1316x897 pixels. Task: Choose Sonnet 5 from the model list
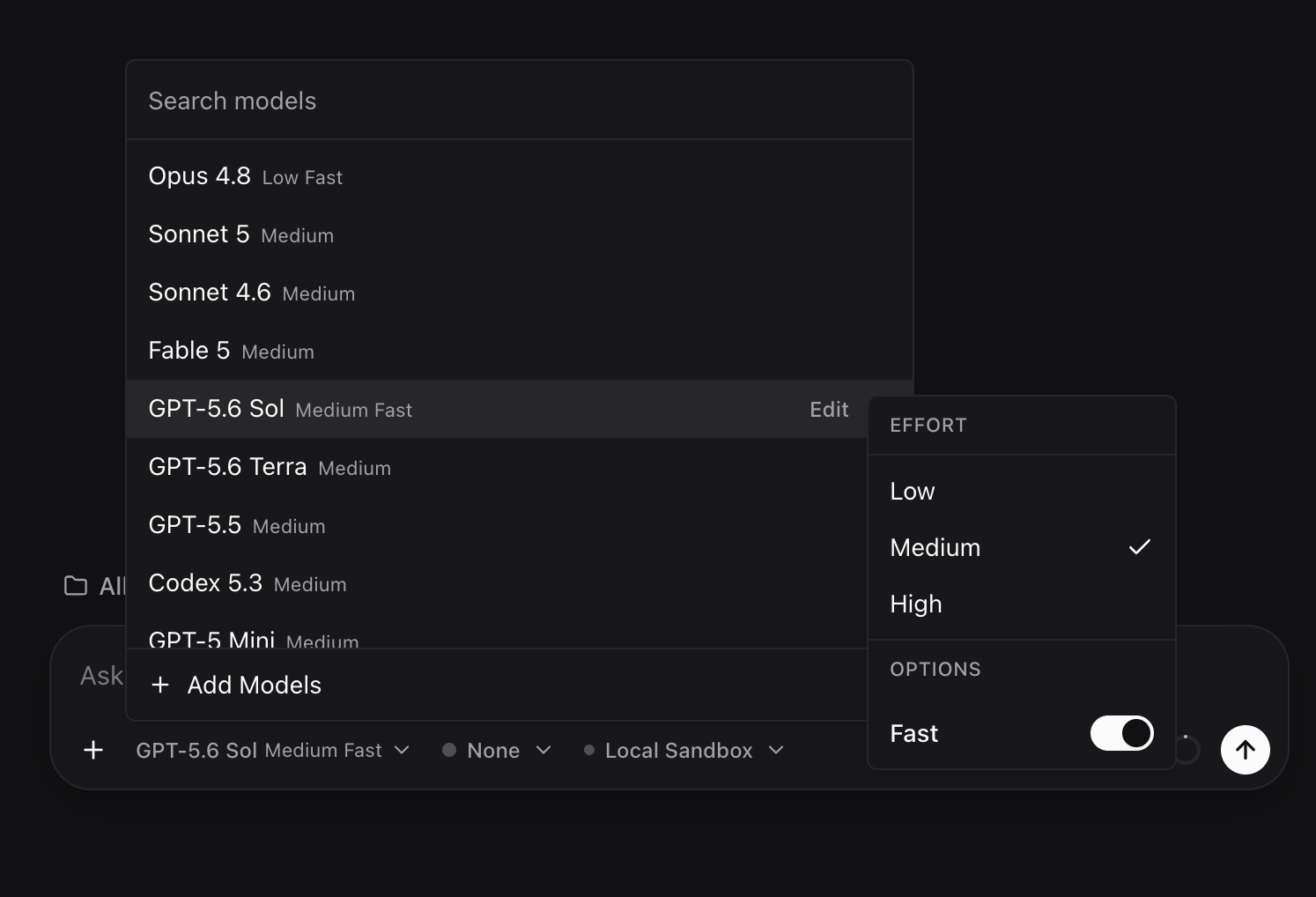(x=520, y=234)
